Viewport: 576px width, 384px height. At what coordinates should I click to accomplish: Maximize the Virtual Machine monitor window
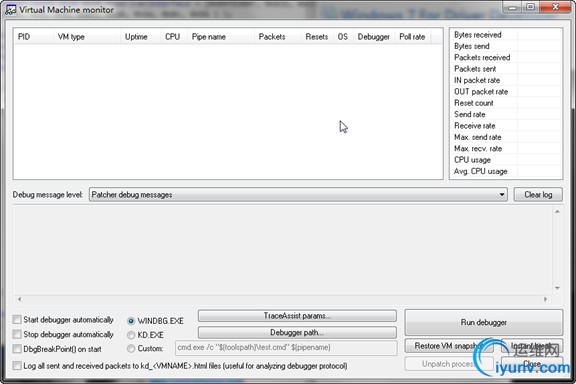530,7
